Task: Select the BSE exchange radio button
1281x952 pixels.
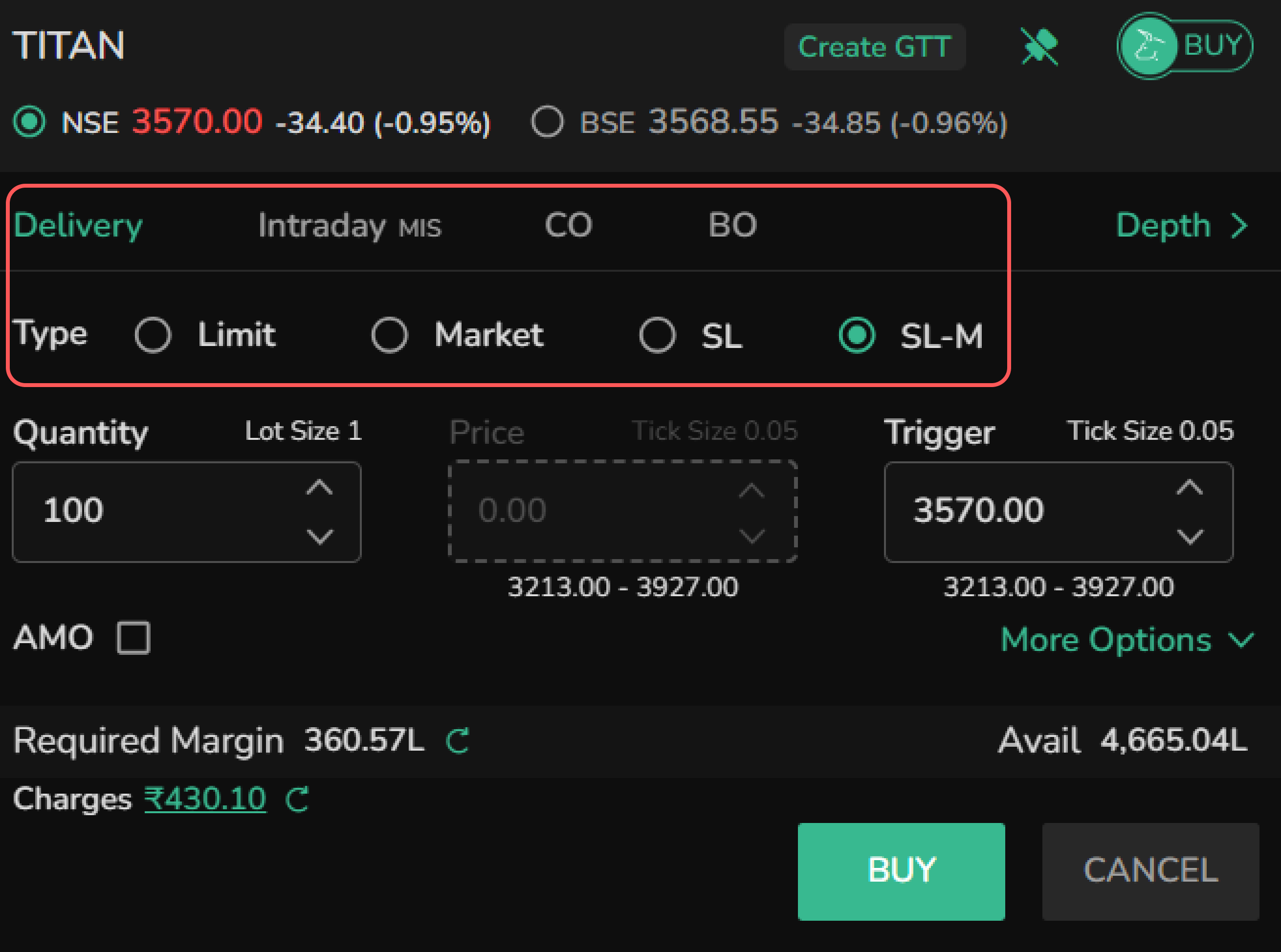Action: (547, 122)
